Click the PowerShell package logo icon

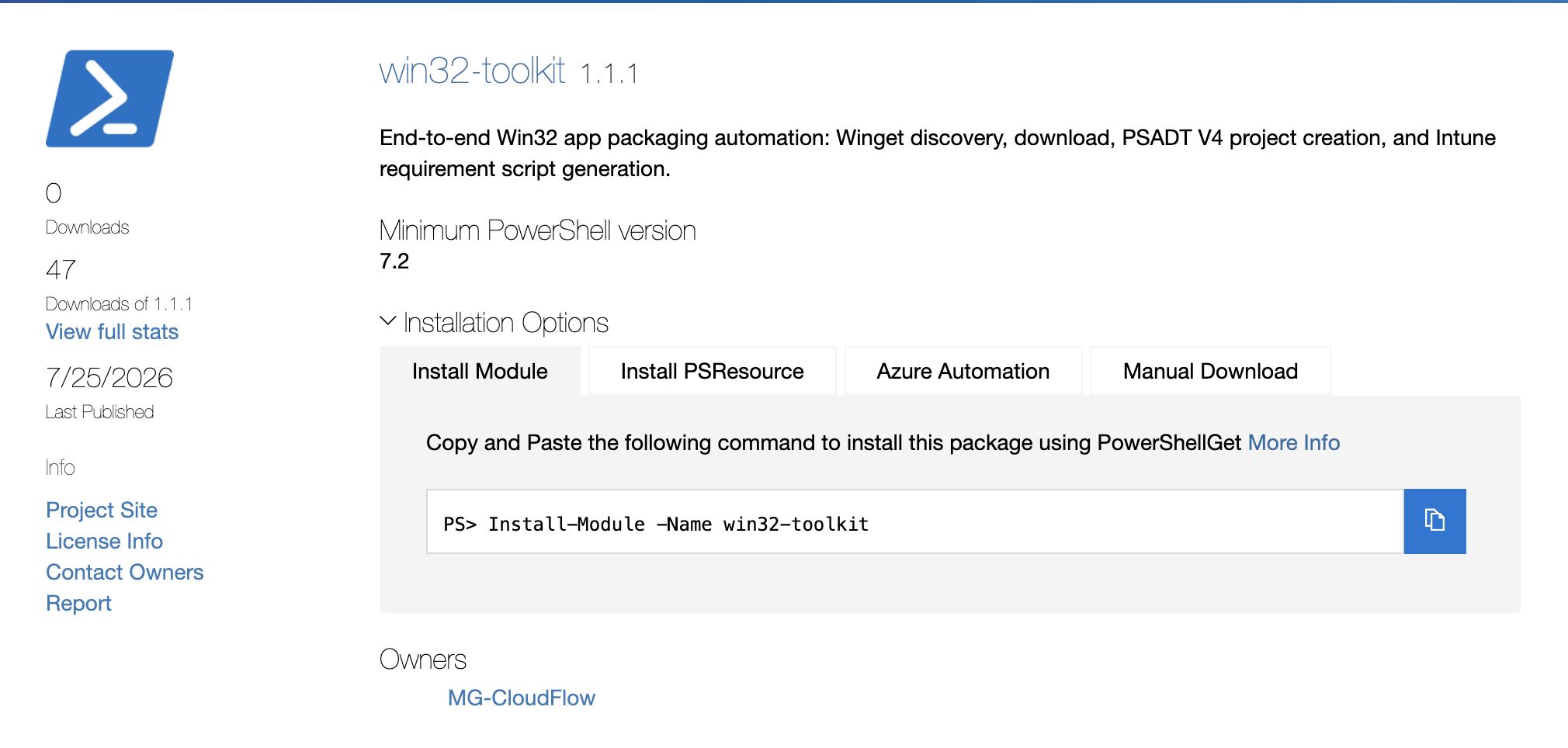coord(109,99)
